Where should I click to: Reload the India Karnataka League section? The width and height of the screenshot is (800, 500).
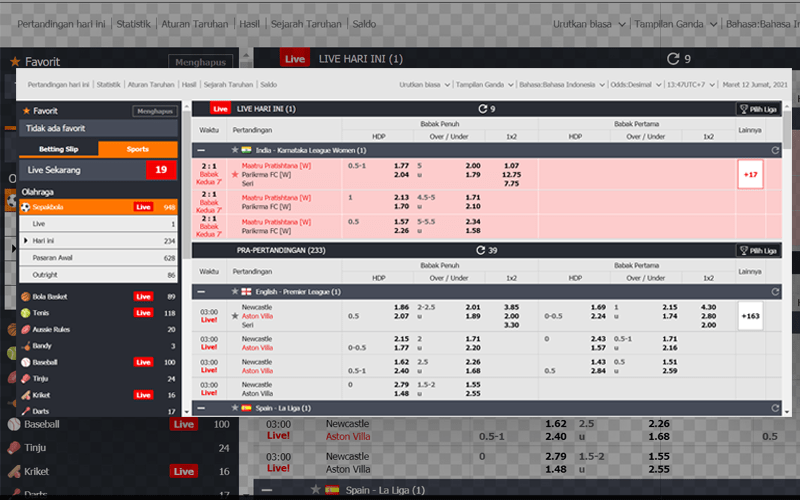775,150
